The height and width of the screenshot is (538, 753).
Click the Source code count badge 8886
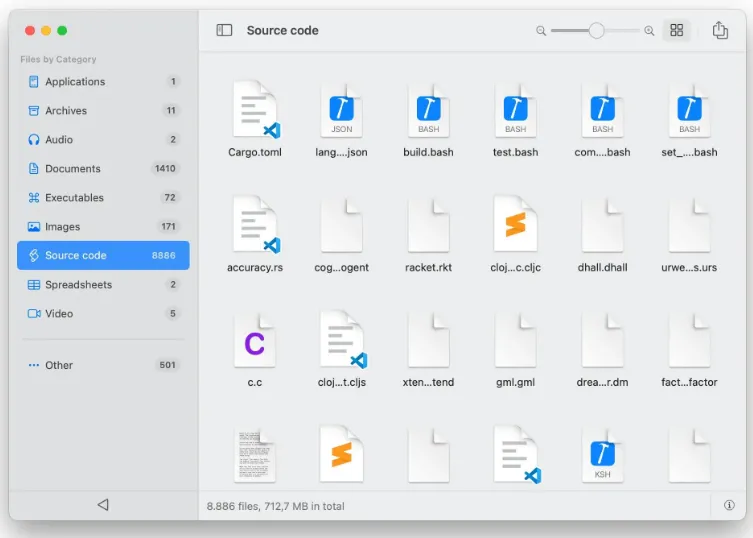click(x=164, y=256)
